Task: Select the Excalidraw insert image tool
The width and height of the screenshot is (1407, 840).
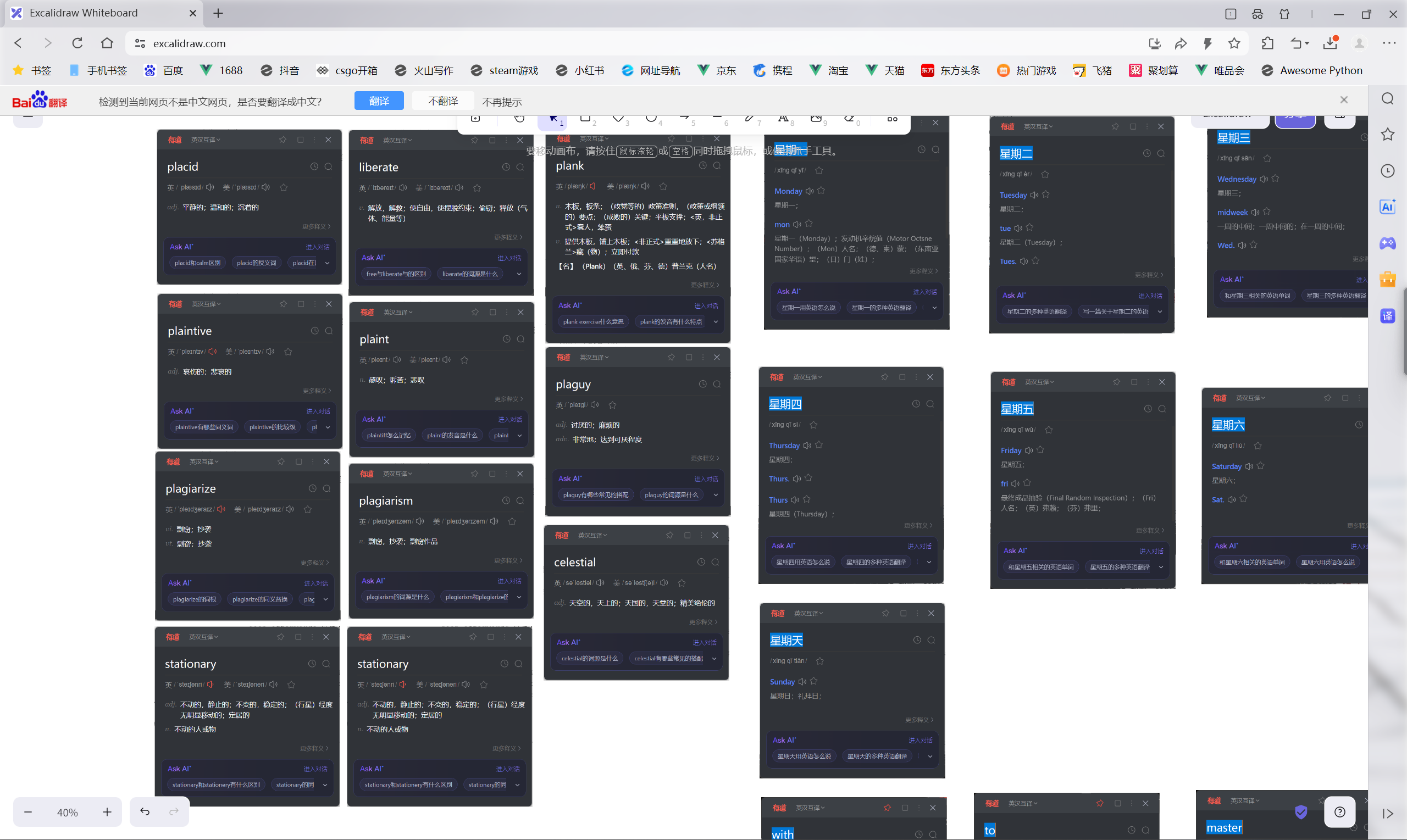Action: pyautogui.click(x=816, y=118)
